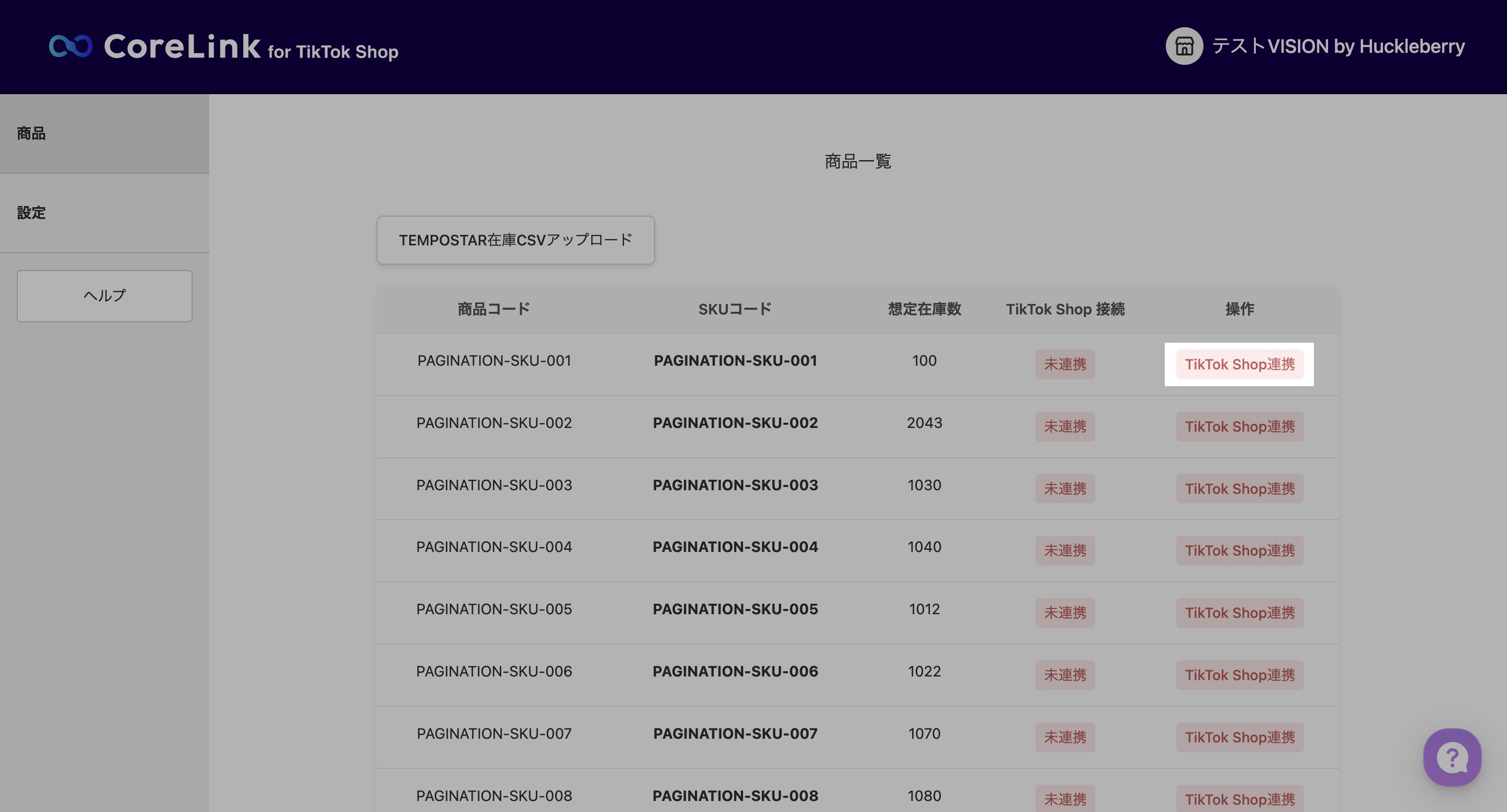Click TikTok Shop連携 for PAGINATION-SKU-005
This screenshot has height=812, width=1507.
1239,613
